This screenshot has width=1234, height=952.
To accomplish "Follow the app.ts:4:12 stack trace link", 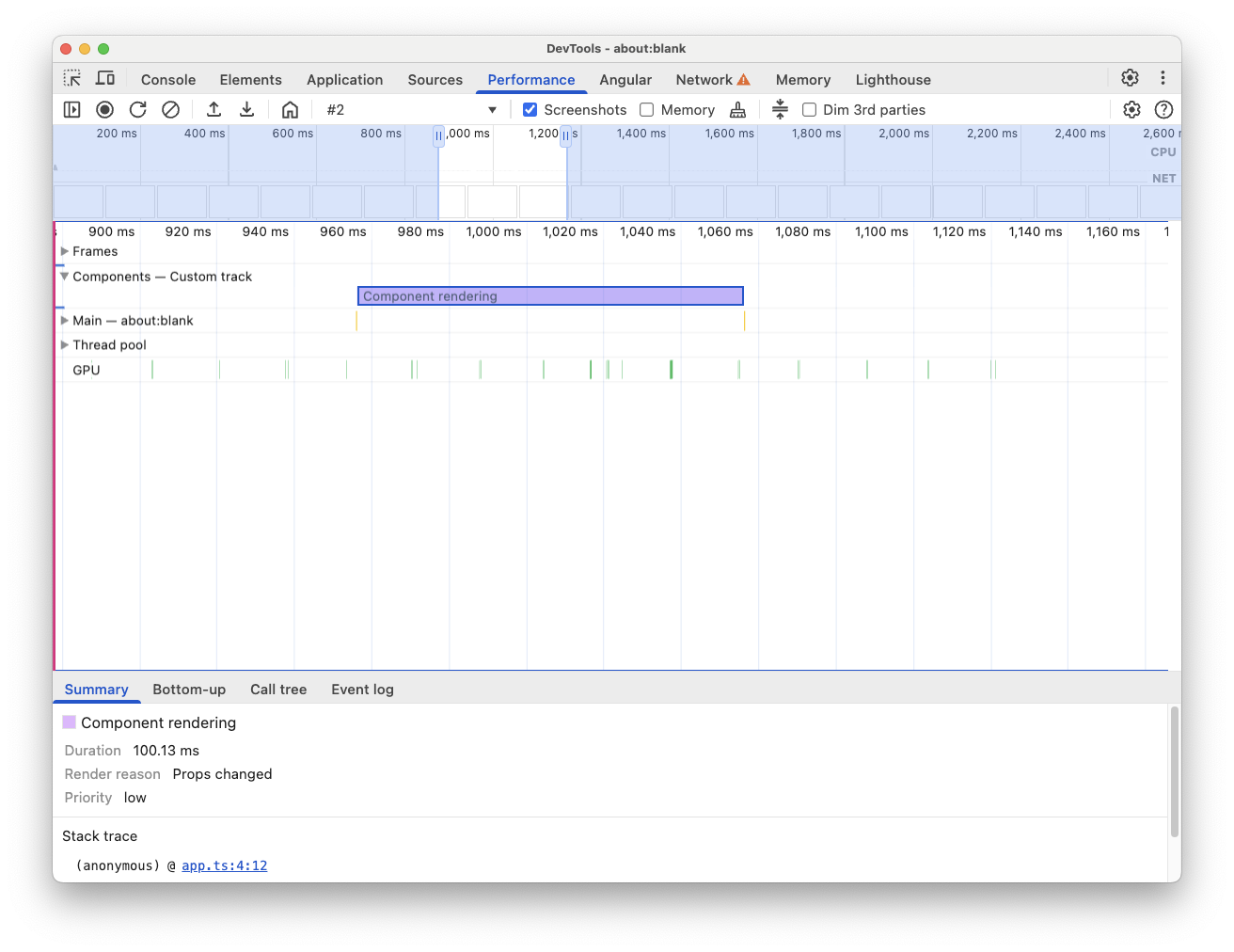I will 224,865.
